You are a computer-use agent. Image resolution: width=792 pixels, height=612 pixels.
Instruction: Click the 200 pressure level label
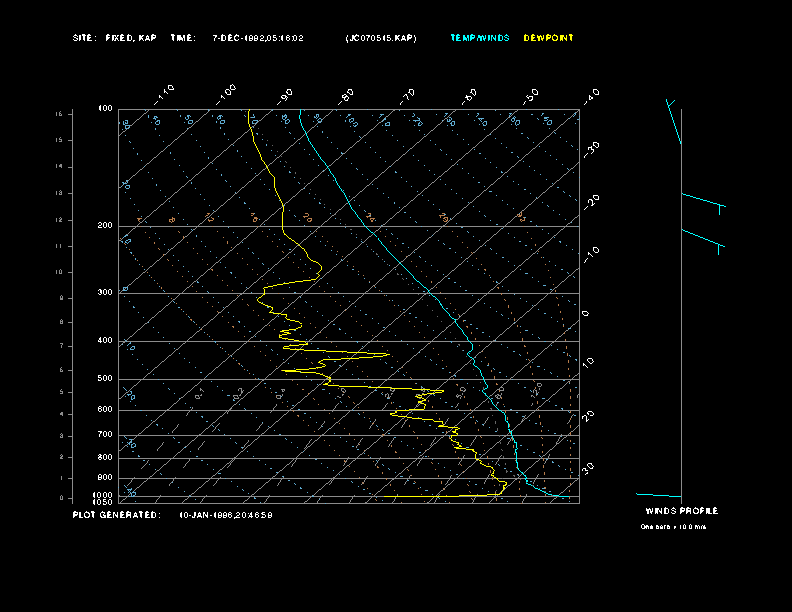(x=105, y=226)
